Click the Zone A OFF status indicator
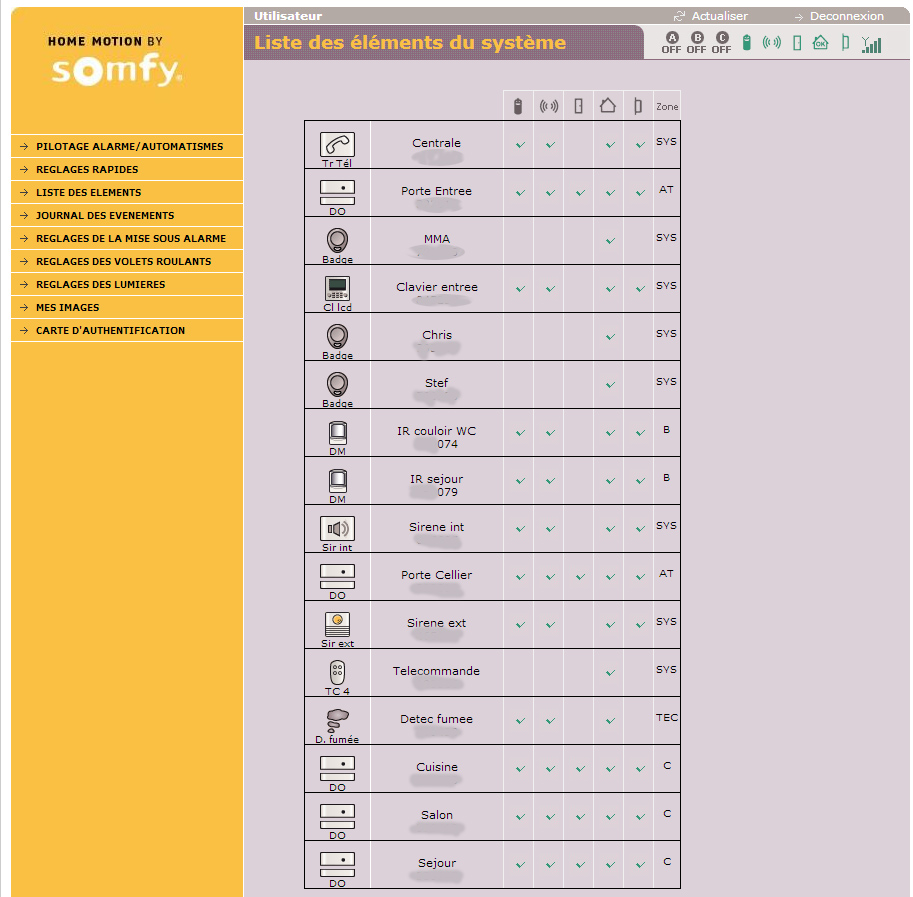Viewport: 913px width, 897px height. point(671,42)
